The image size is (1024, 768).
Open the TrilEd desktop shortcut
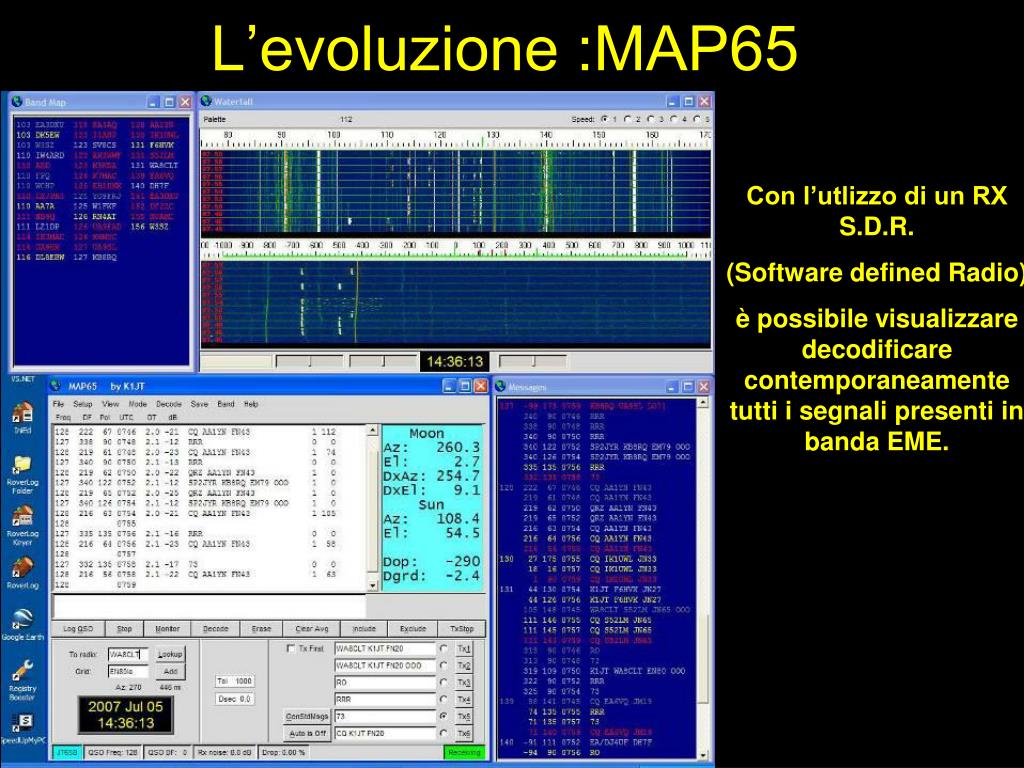[x=23, y=417]
